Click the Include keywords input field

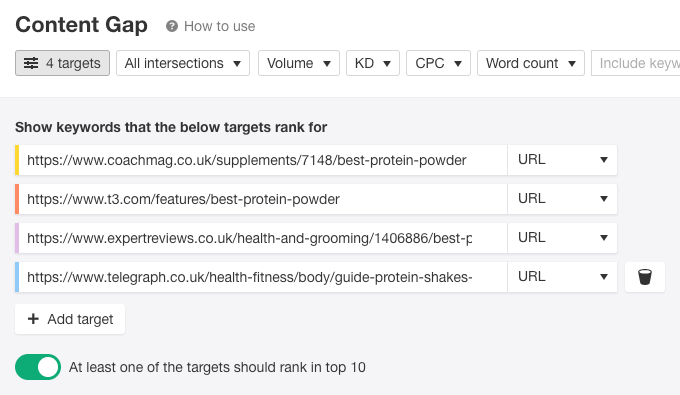pos(635,63)
